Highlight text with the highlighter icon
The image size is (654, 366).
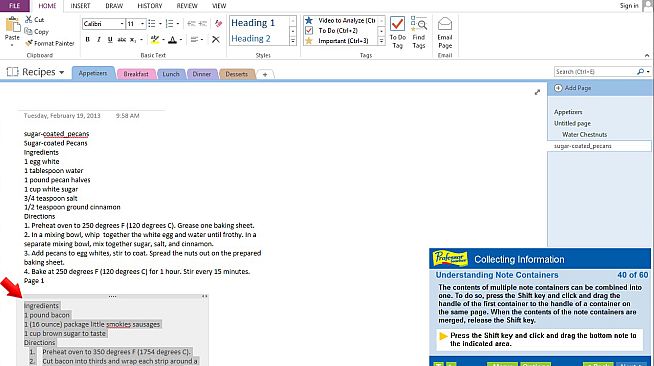155,40
